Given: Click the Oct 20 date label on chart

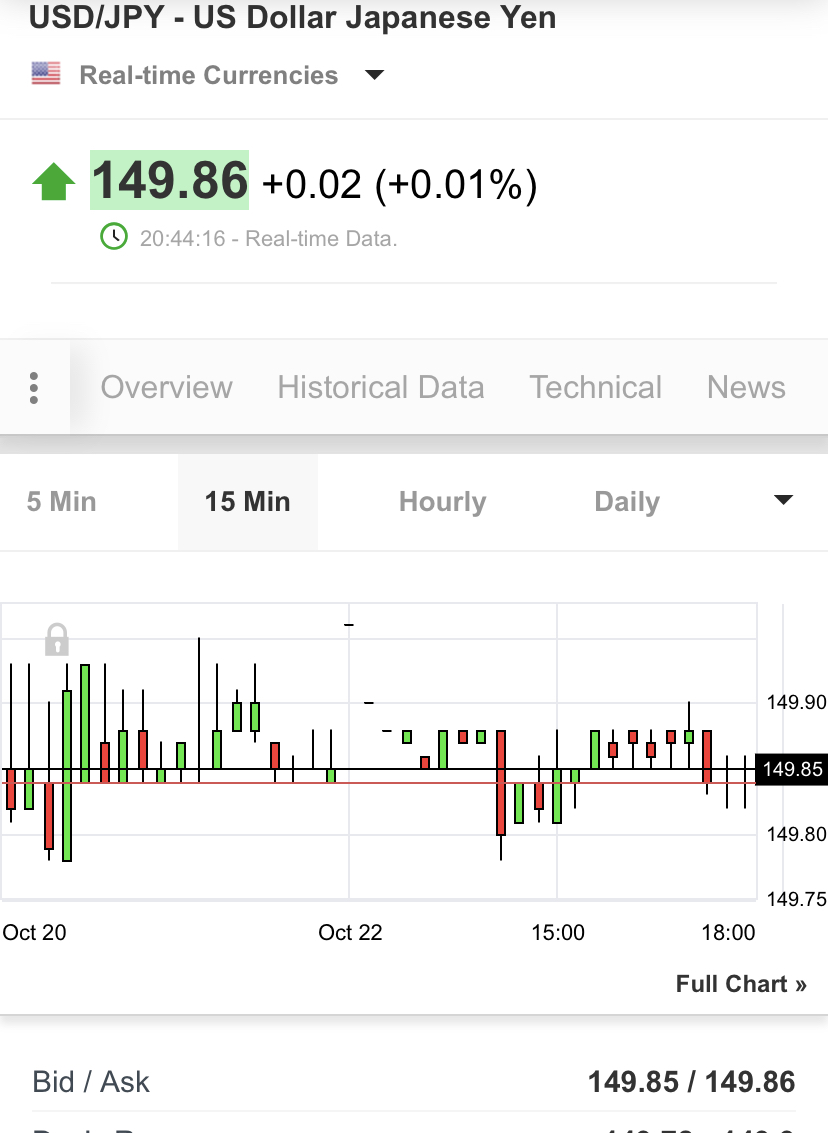Looking at the screenshot, I should pos(35,932).
